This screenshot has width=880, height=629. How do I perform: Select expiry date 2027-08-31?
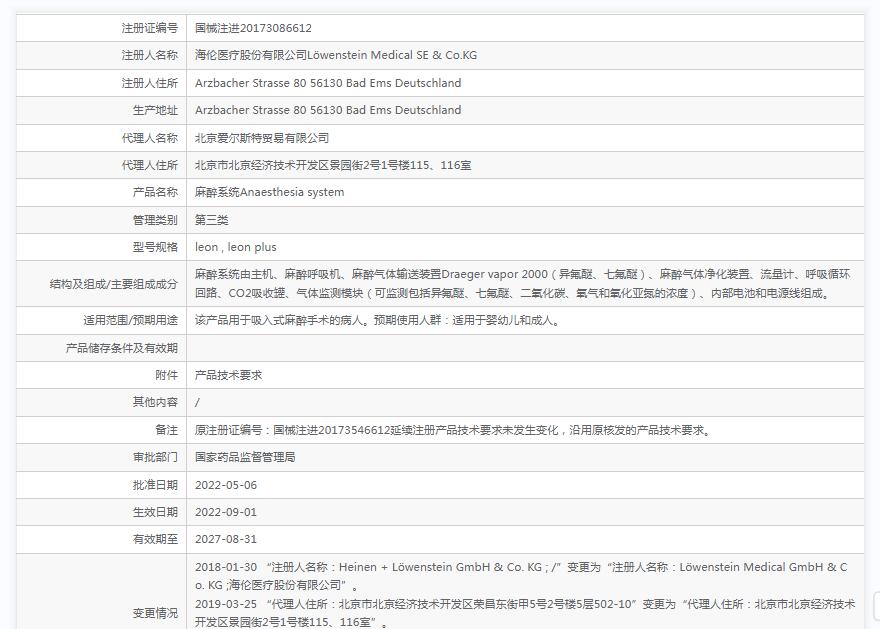[226, 539]
